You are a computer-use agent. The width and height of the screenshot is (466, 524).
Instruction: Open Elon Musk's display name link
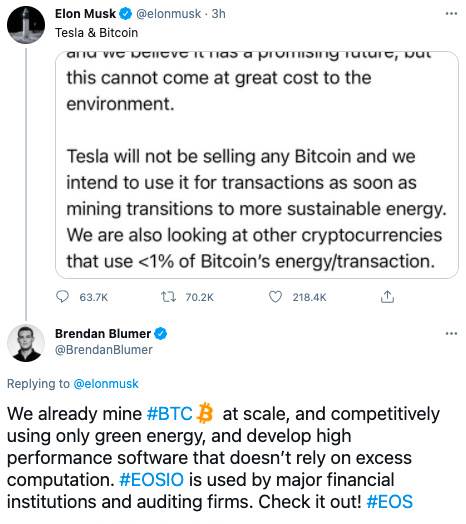click(85, 14)
